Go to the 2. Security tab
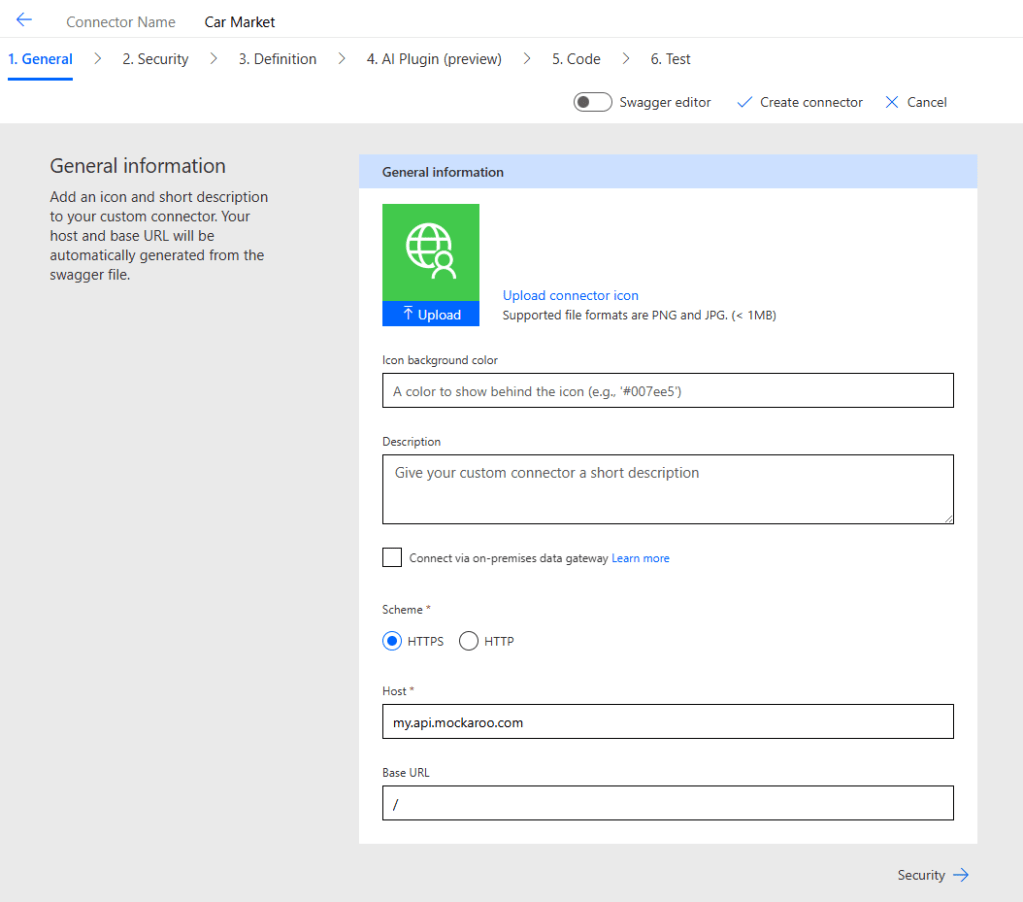The width and height of the screenshot is (1023, 902). (155, 59)
